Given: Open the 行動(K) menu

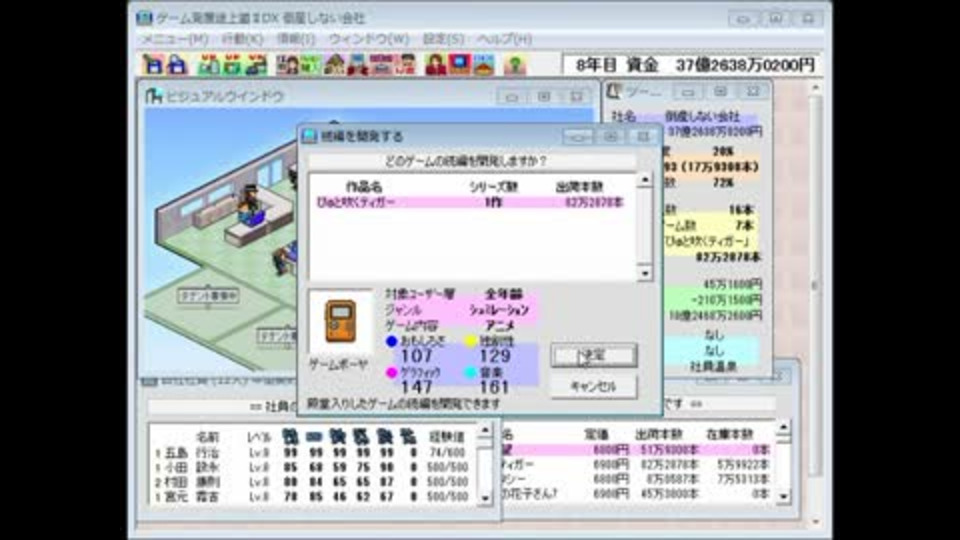Looking at the screenshot, I should coord(242,39).
